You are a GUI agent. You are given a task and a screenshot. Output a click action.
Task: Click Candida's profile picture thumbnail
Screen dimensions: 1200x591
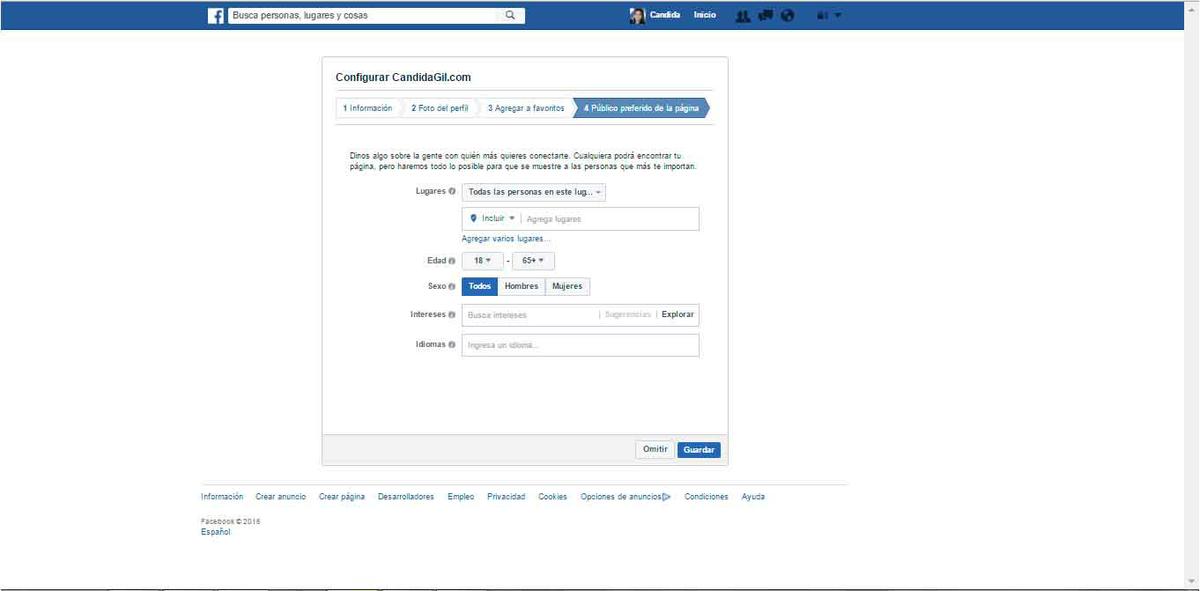(x=637, y=16)
